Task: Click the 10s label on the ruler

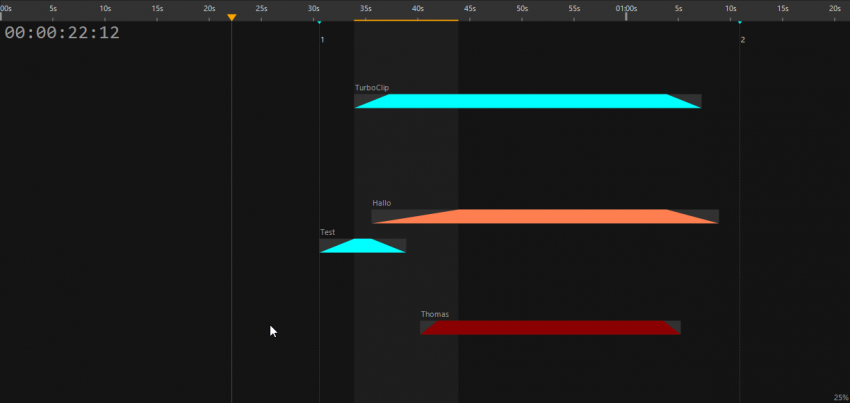Action: pyautogui.click(x=105, y=8)
